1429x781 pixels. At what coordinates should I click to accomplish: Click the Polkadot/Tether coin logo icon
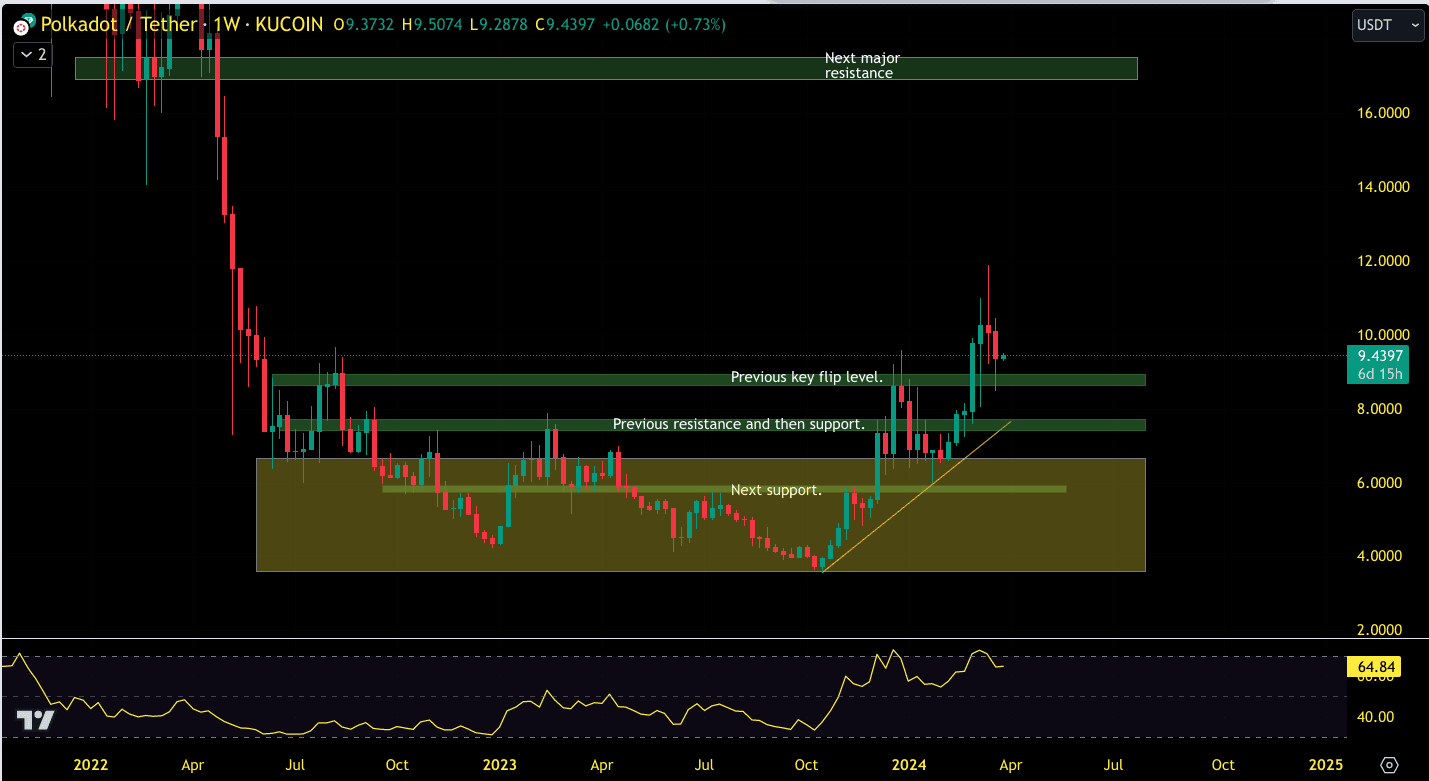pos(24,23)
